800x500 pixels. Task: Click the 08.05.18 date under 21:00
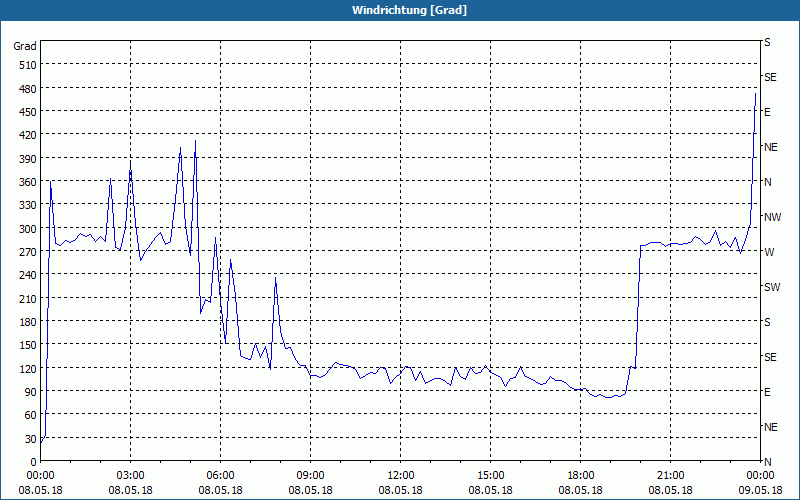[x=670, y=490]
